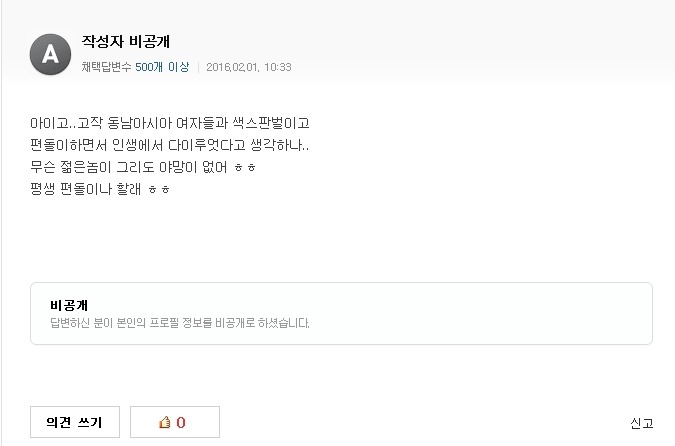Viewport: 675px width, 446px height.
Task: Click the first answer line starting with 아이고
Action: 170,123
